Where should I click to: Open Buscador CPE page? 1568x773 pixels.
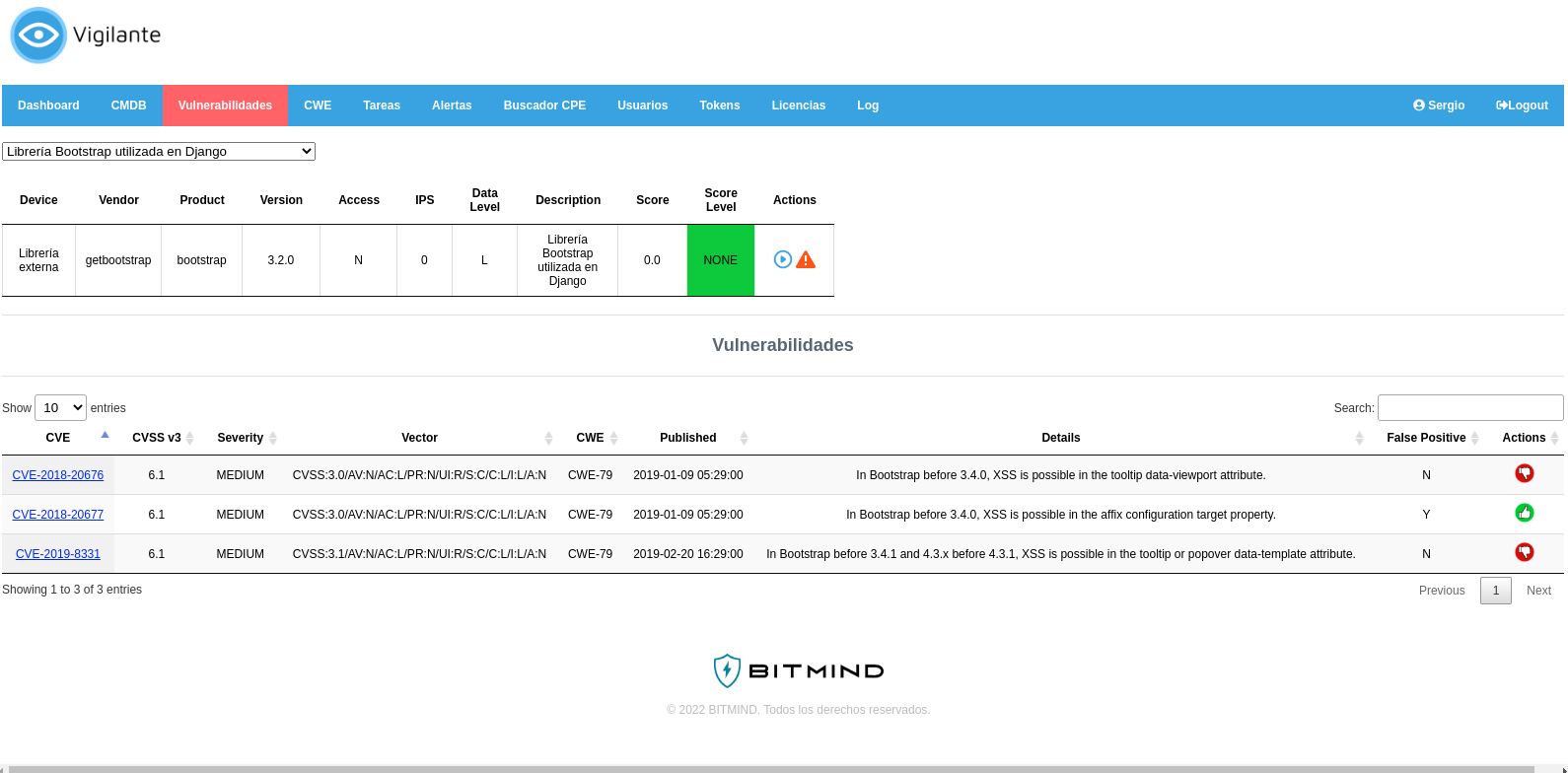tap(544, 105)
